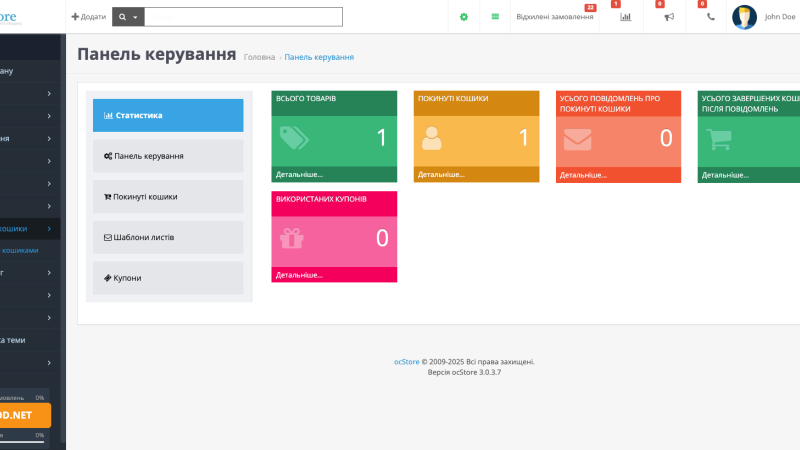Screen dimensions: 800x450
Task: Click the plus icon next to Додати
Action: [75, 17]
